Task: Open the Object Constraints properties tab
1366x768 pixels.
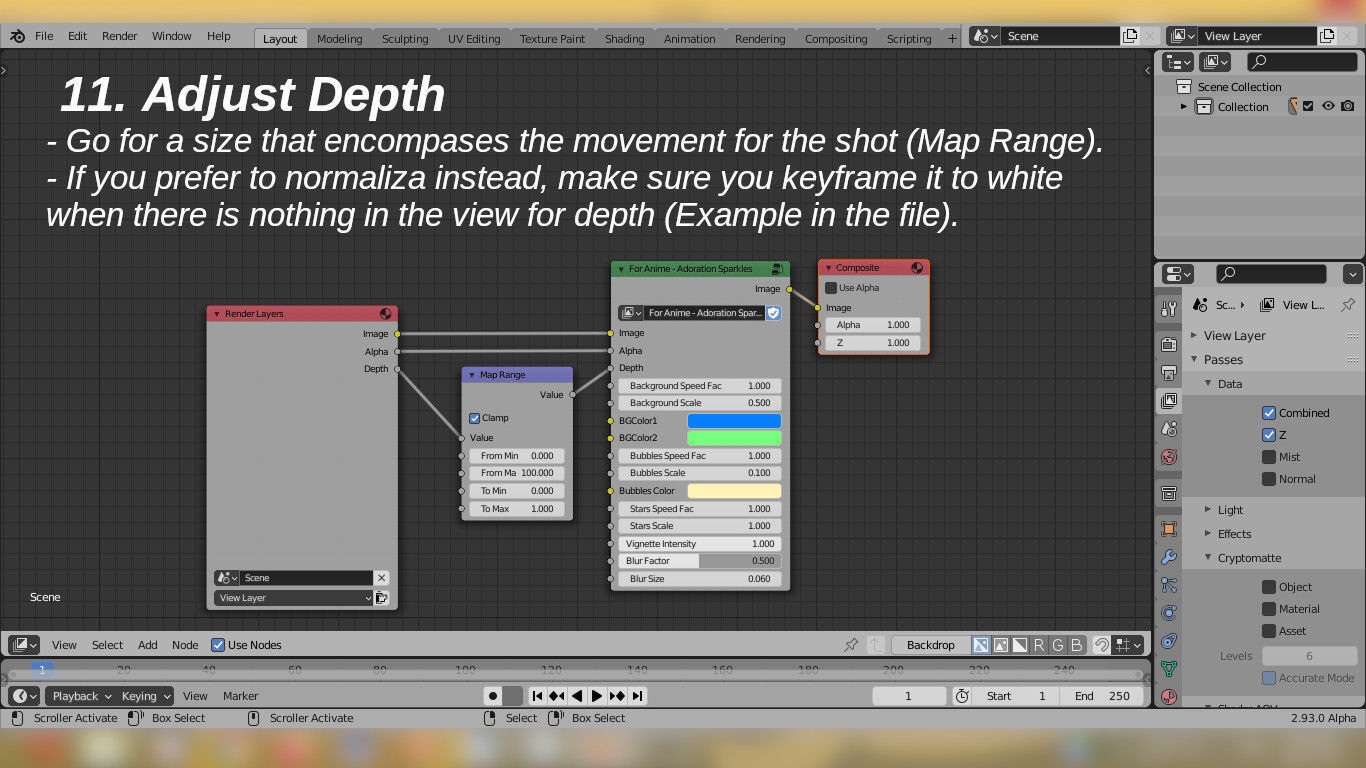Action: [x=1168, y=640]
